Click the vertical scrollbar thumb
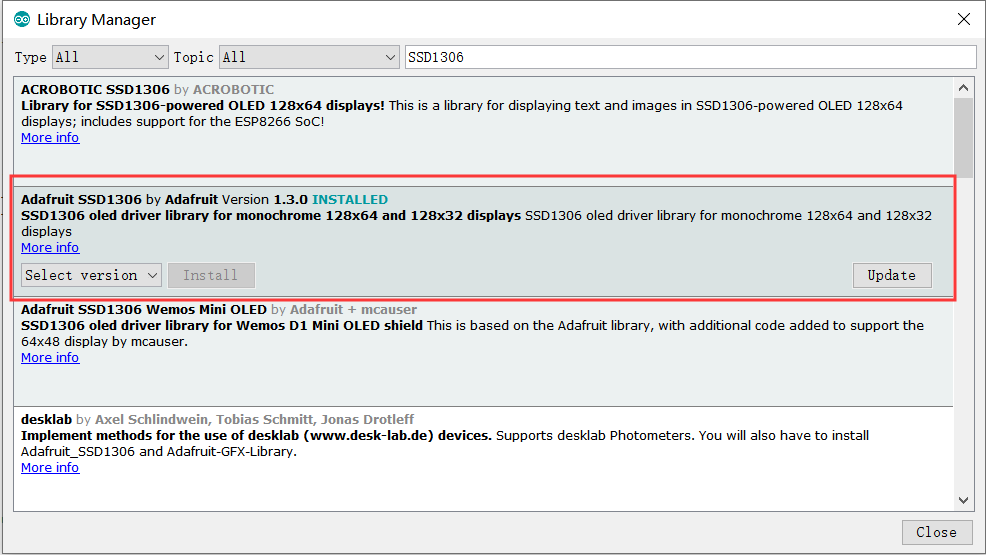986x555 pixels. click(963, 136)
